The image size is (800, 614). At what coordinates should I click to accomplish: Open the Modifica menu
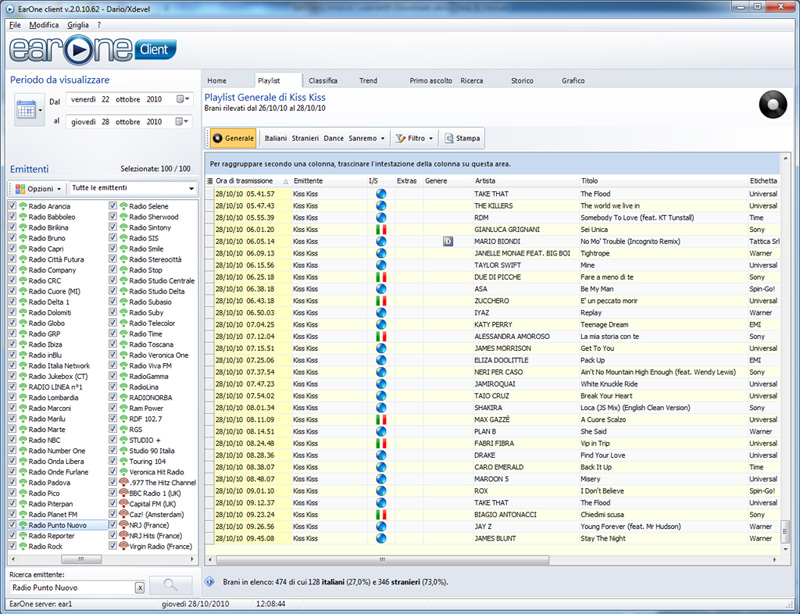pos(44,25)
